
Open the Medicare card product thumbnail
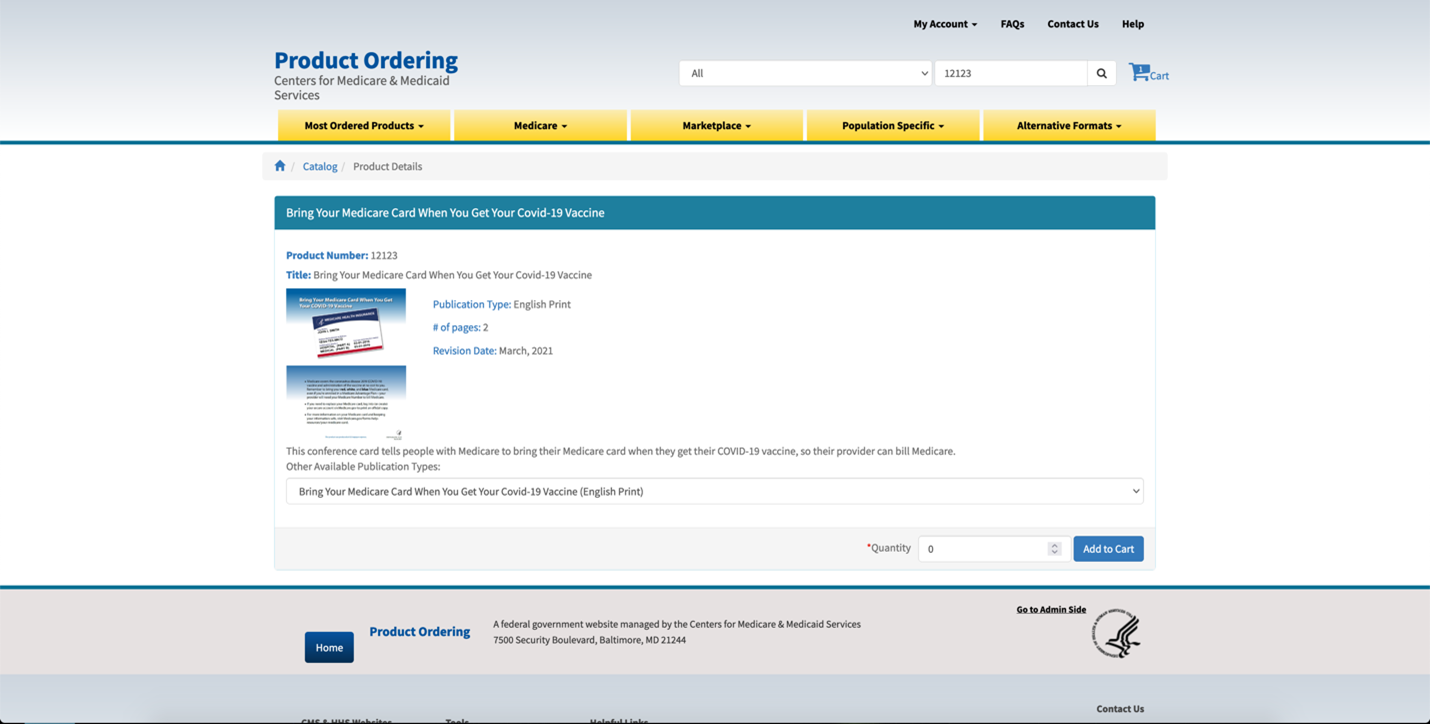[346, 364]
